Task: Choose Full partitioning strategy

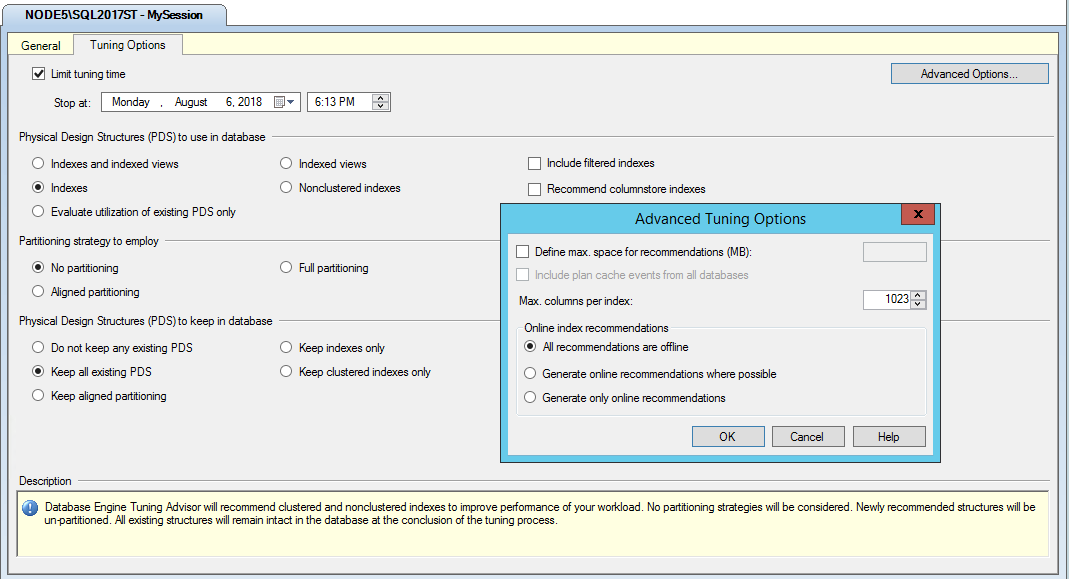Action: pyautogui.click(x=285, y=268)
